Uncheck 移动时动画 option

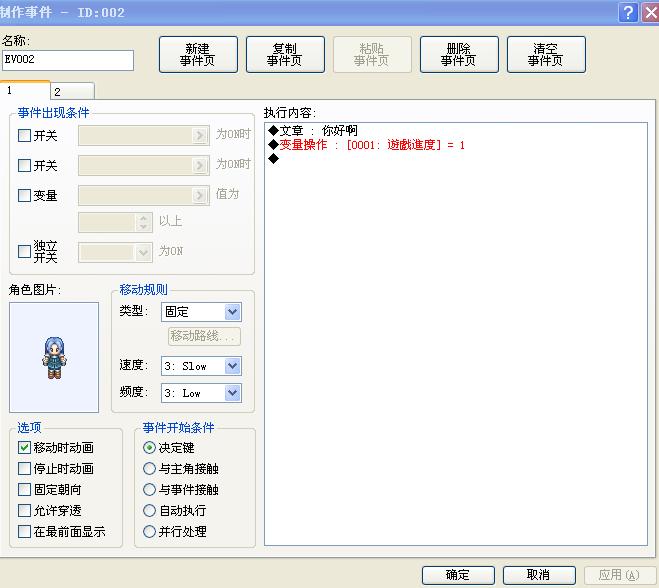pyautogui.click(x=24, y=448)
